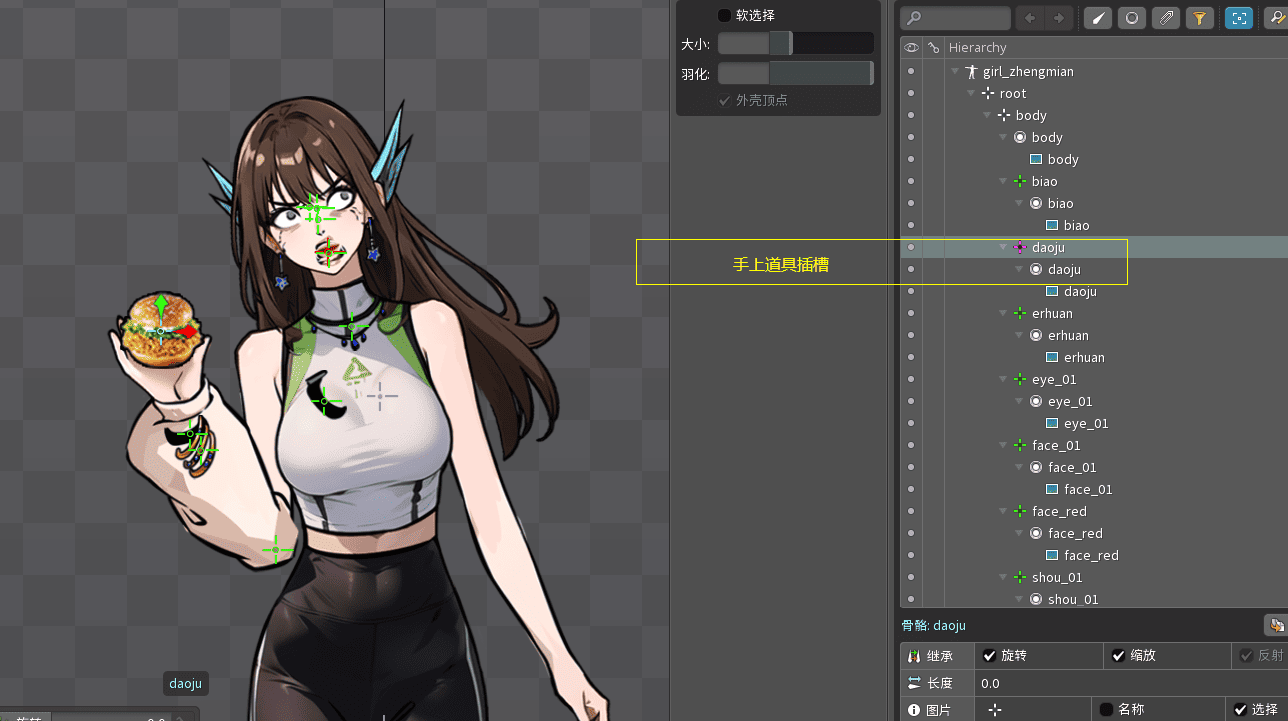Uncheck the 缩放 inherit scale checkbox

pyautogui.click(x=1119, y=656)
